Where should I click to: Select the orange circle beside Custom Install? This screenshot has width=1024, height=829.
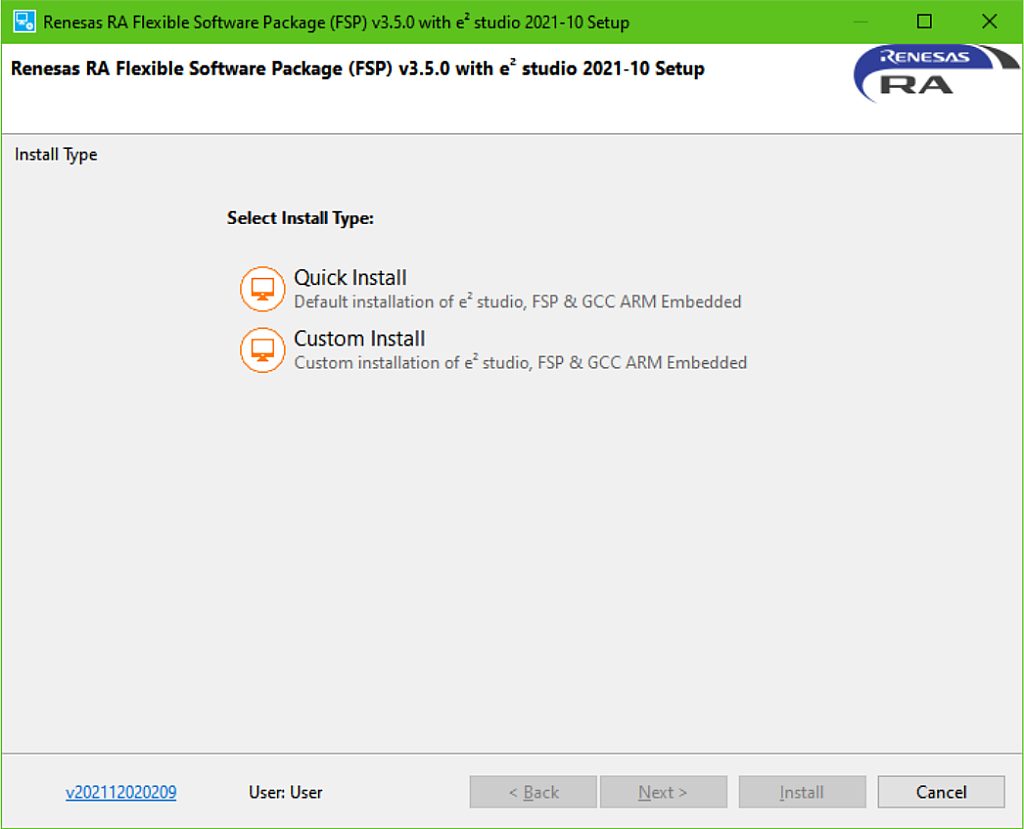coord(262,350)
